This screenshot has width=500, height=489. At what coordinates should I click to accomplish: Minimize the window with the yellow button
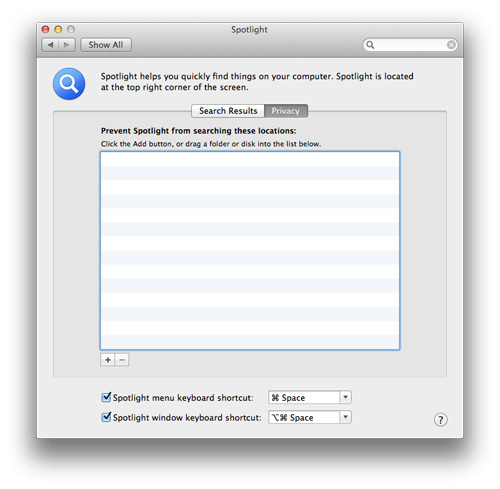pyautogui.click(x=58, y=29)
